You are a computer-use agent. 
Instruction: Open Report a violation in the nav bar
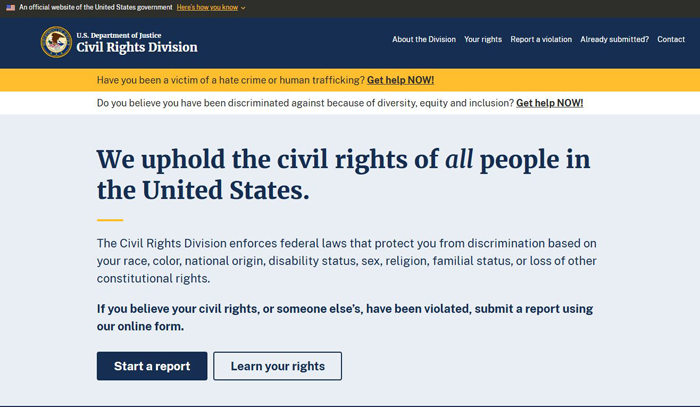pyautogui.click(x=541, y=39)
